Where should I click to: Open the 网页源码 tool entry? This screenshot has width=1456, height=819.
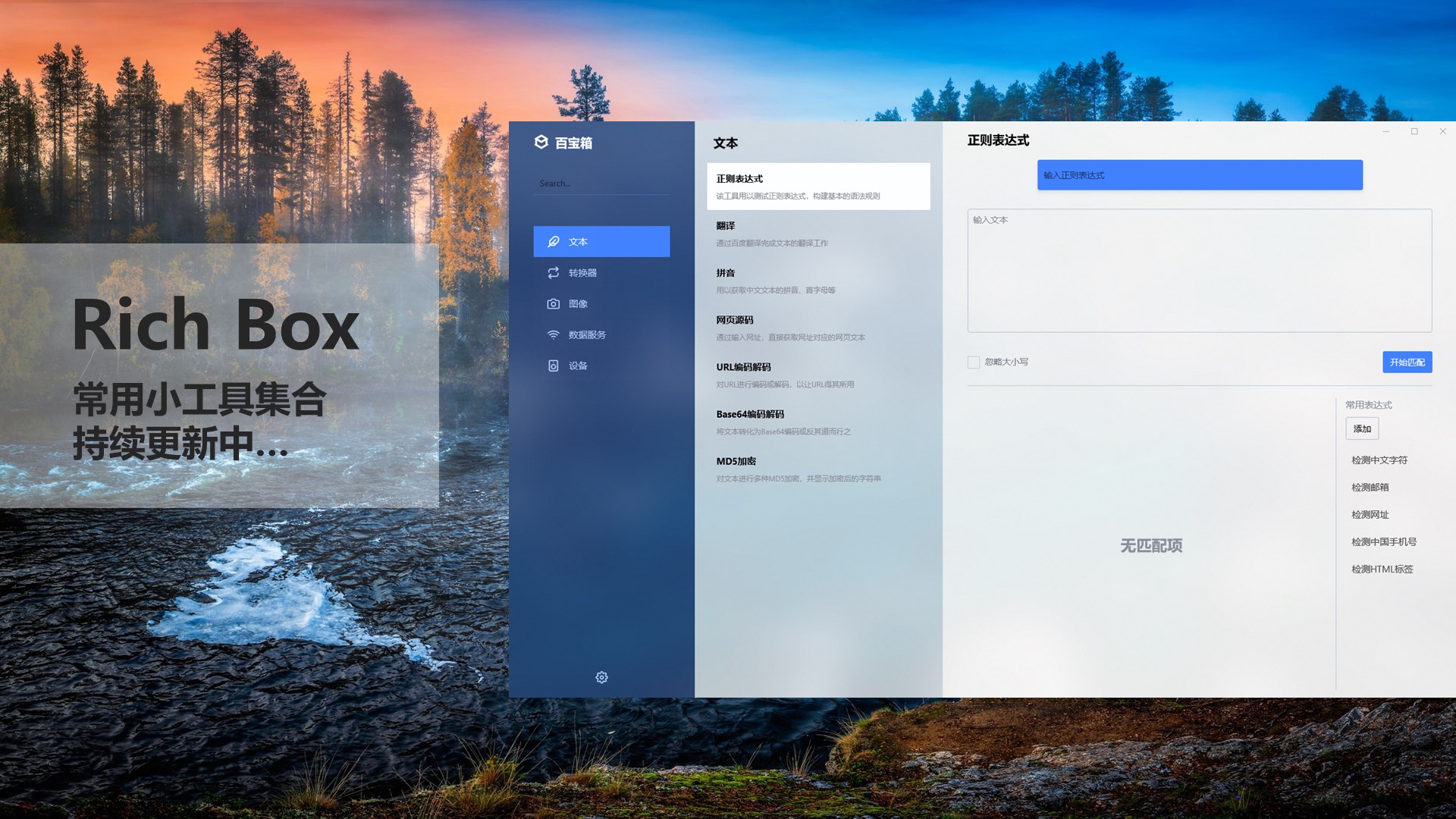pyautogui.click(x=818, y=328)
